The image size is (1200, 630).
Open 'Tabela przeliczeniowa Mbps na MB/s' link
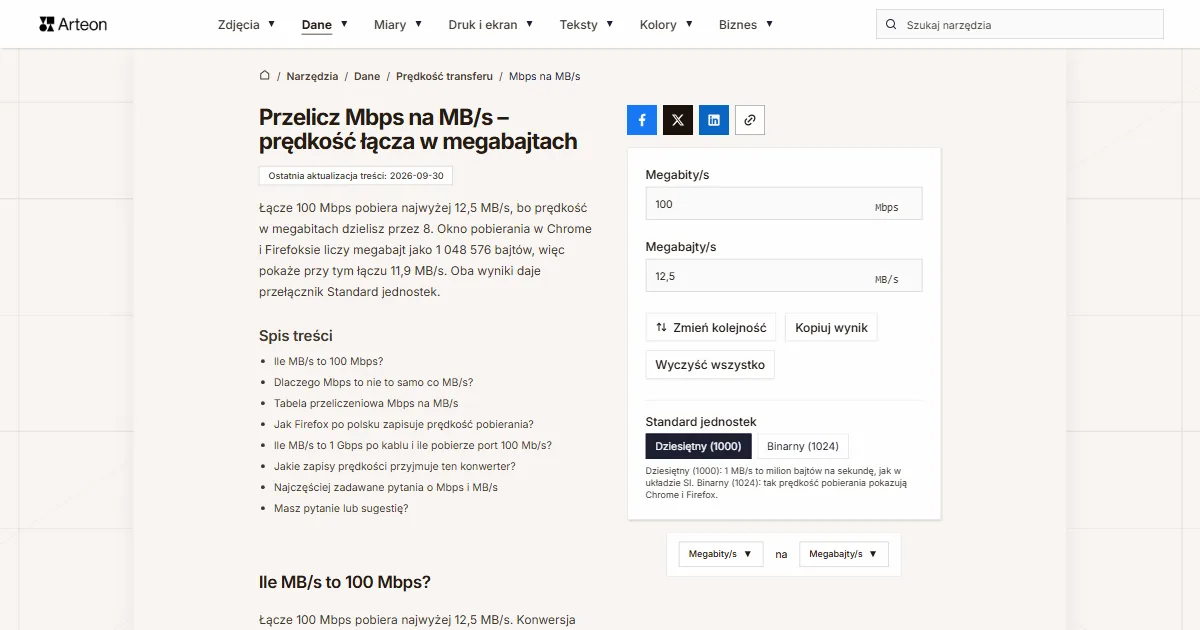[x=366, y=403]
